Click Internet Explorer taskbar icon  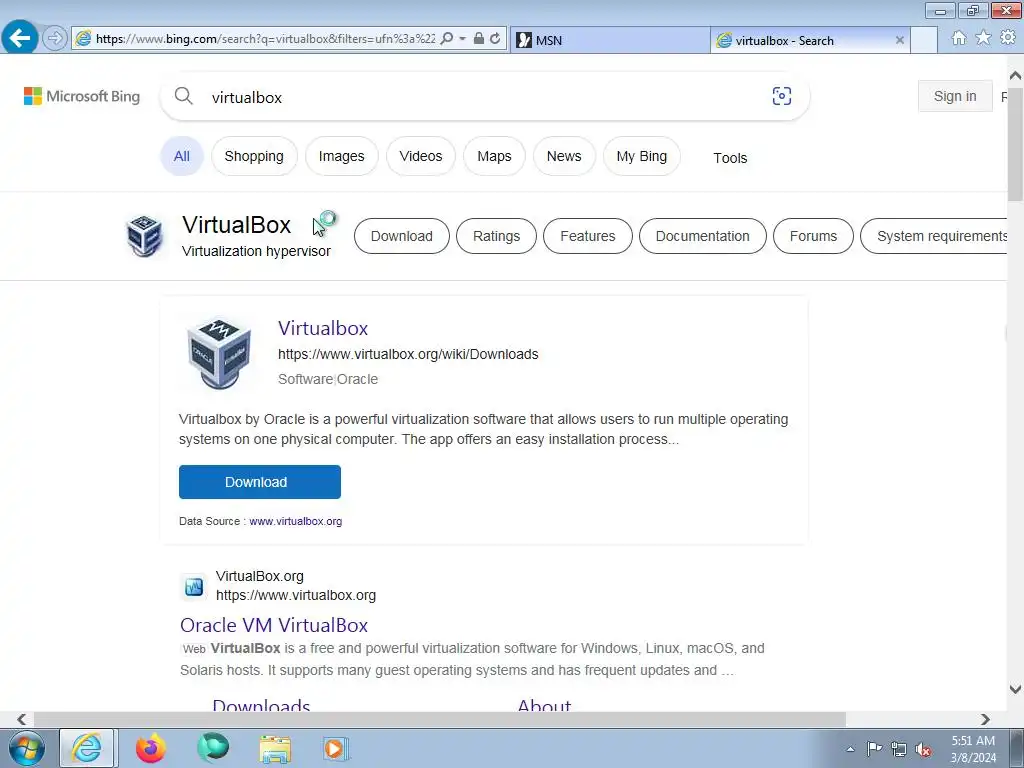[88, 748]
